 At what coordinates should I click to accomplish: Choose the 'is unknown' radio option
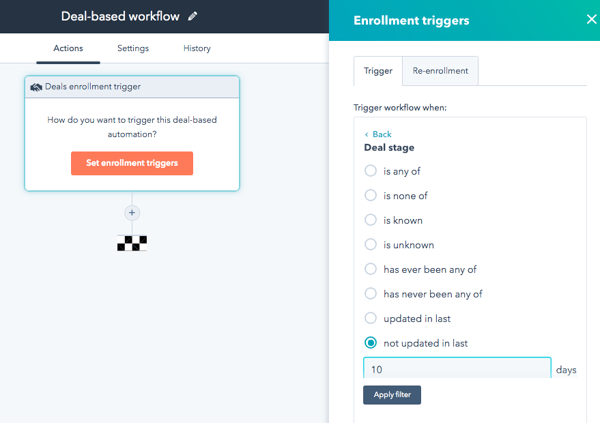(371, 245)
